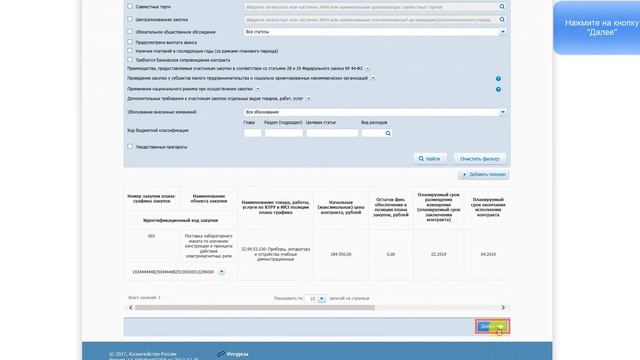Image resolution: width=640 pixels, height=360 pixels.
Task: Click the "Всего записей: 1" text
Action: [x=144, y=298]
